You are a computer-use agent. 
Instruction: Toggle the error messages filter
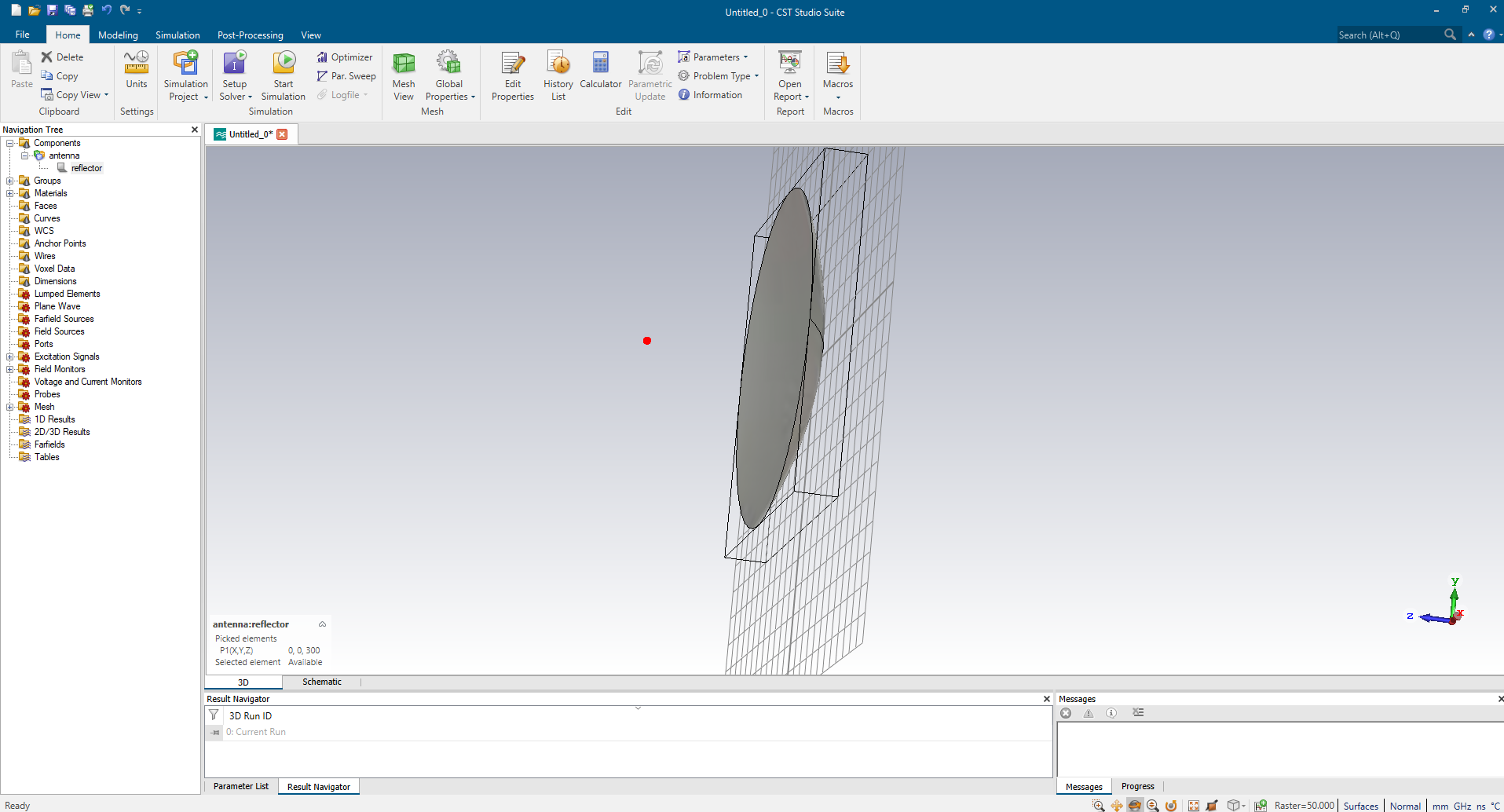[x=1066, y=713]
